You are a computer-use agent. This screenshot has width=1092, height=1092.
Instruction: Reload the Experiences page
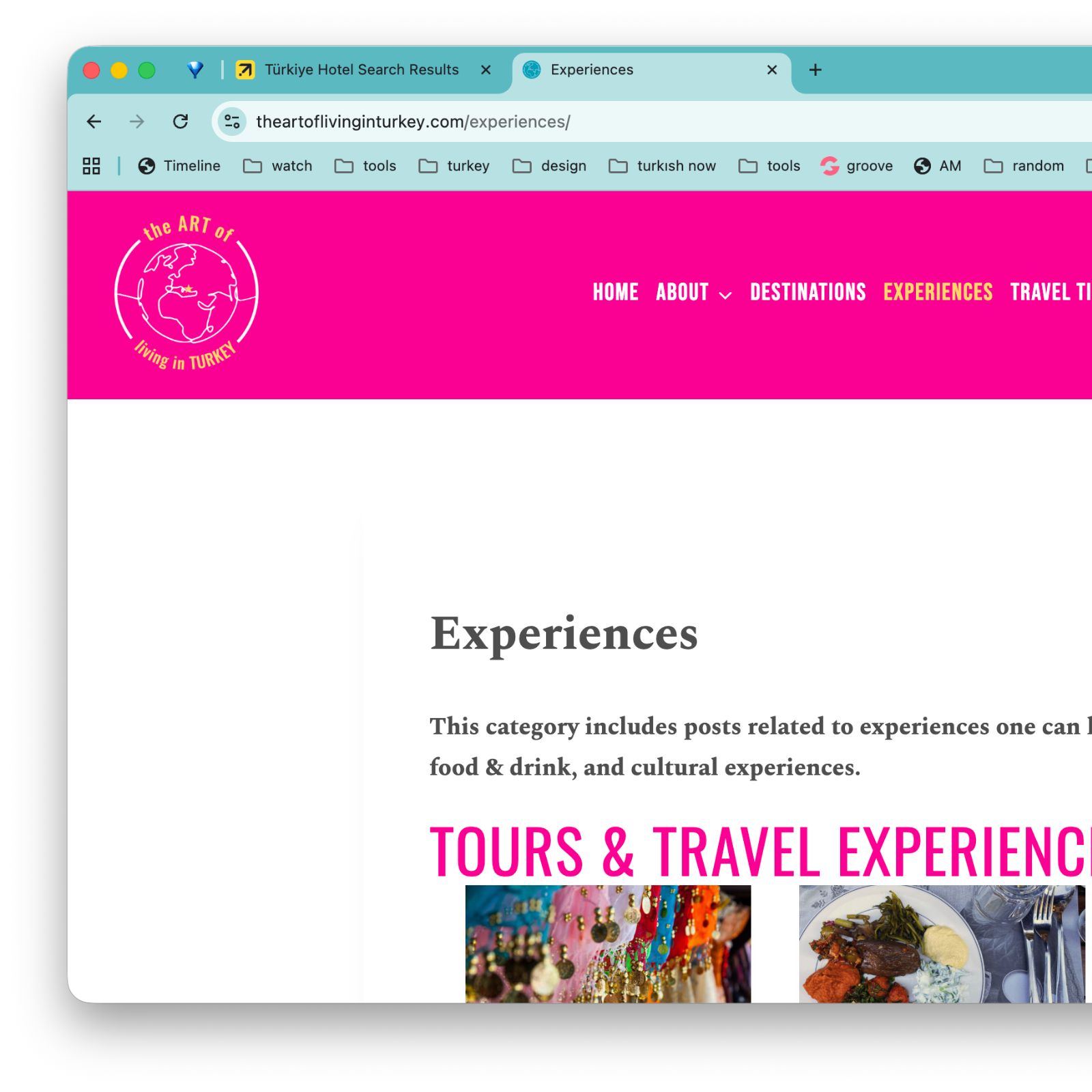180,121
